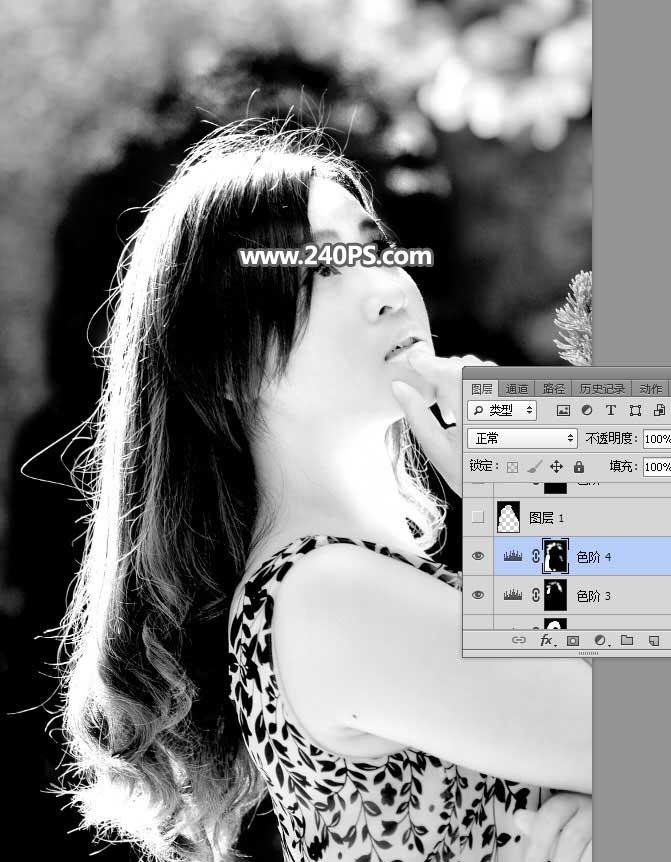Viewport: 671px width, 862px height.
Task: Add a layer mask with mask icon
Action: pos(574,640)
